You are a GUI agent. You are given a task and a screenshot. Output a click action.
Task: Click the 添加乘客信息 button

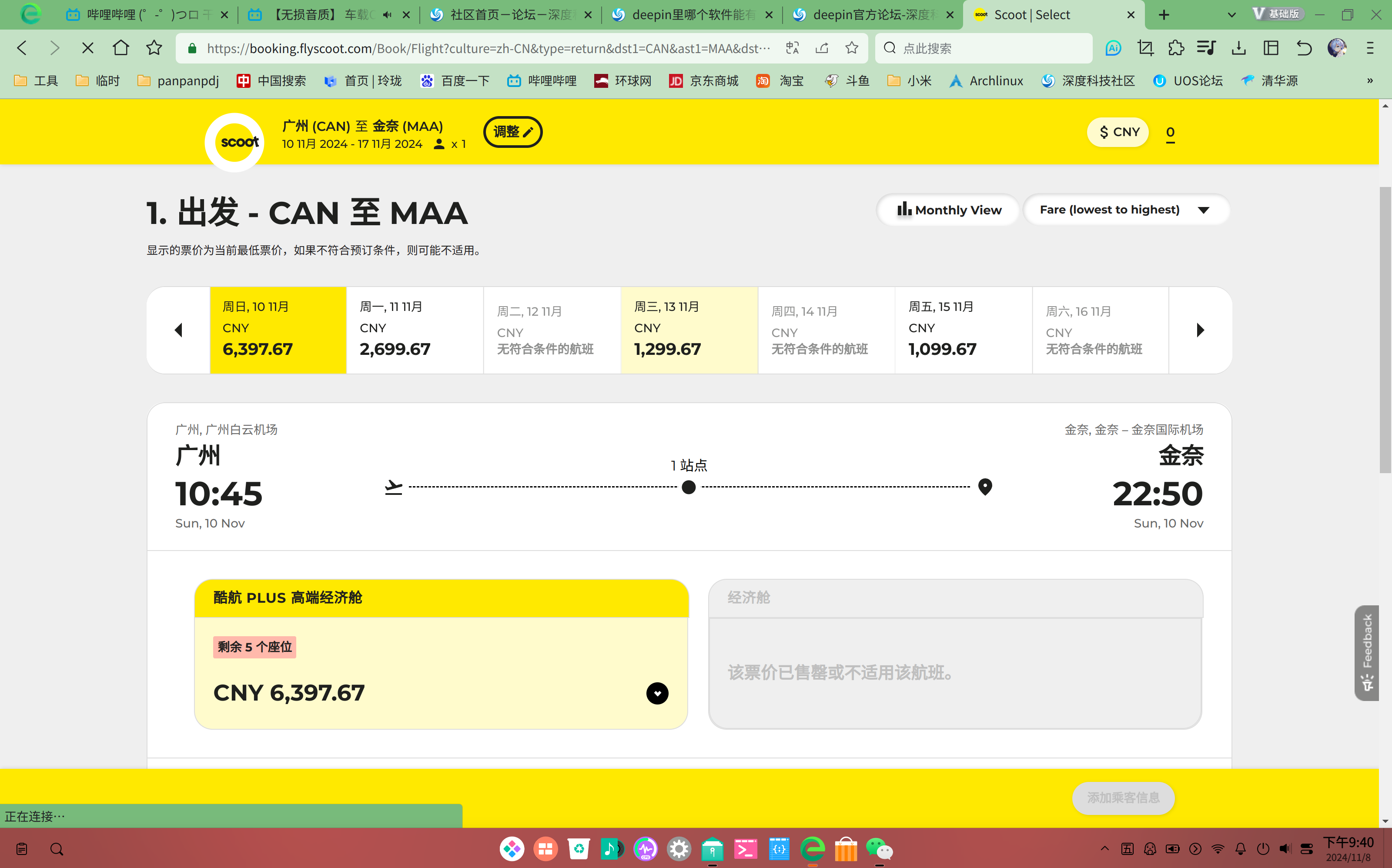click(1123, 798)
